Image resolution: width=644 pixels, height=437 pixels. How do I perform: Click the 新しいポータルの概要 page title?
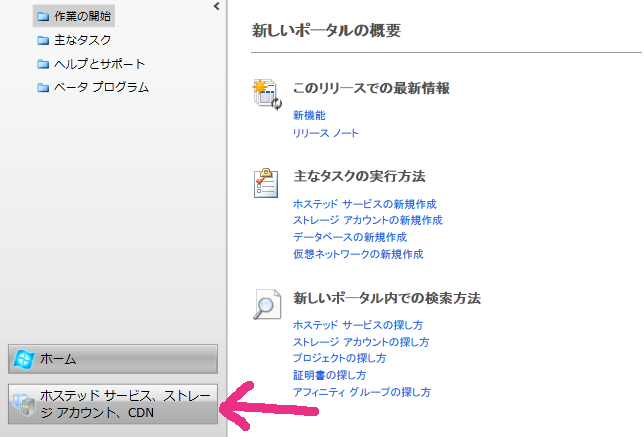[x=327, y=31]
